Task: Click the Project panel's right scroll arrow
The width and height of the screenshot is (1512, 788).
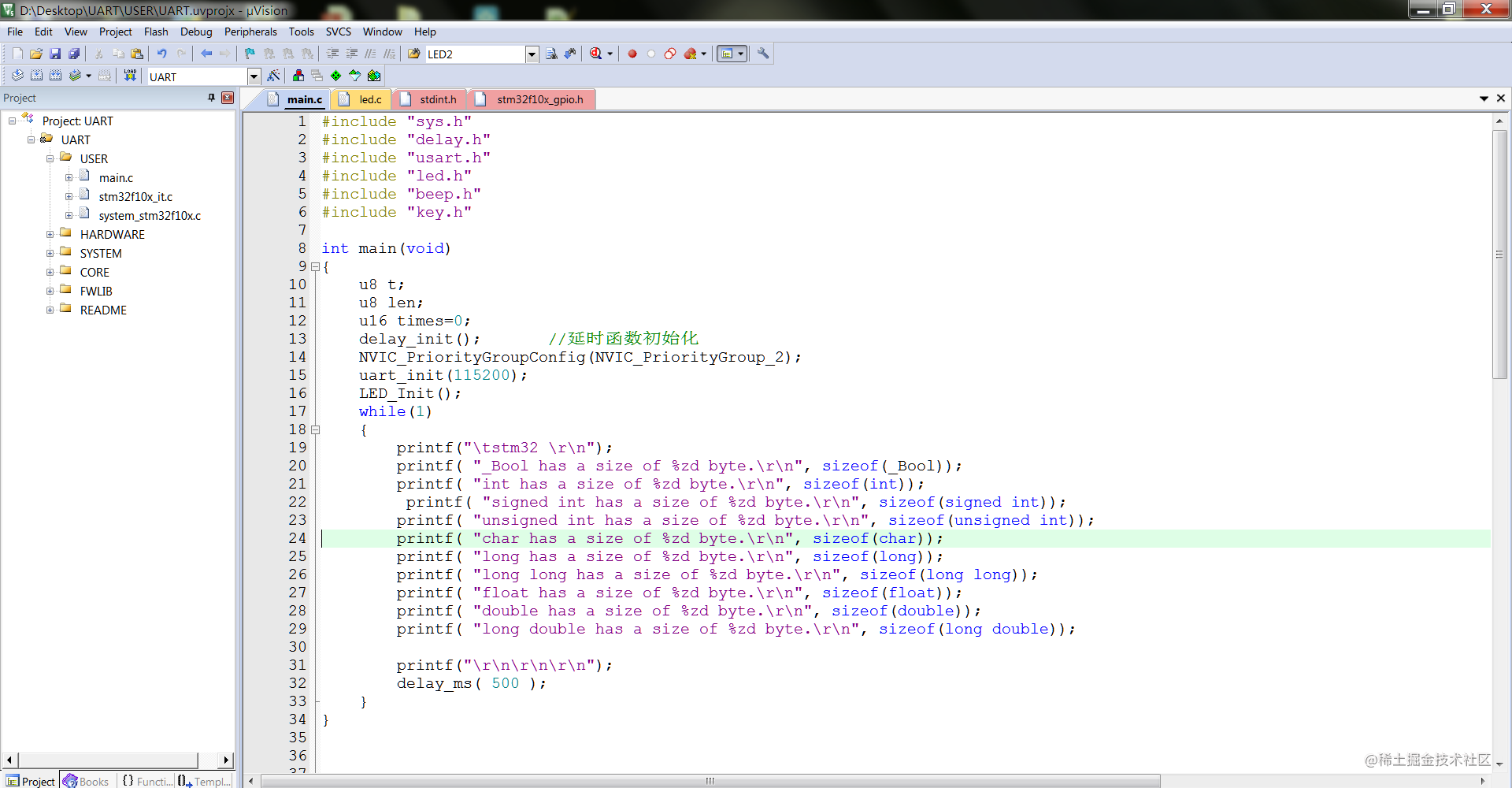Action: point(226,760)
